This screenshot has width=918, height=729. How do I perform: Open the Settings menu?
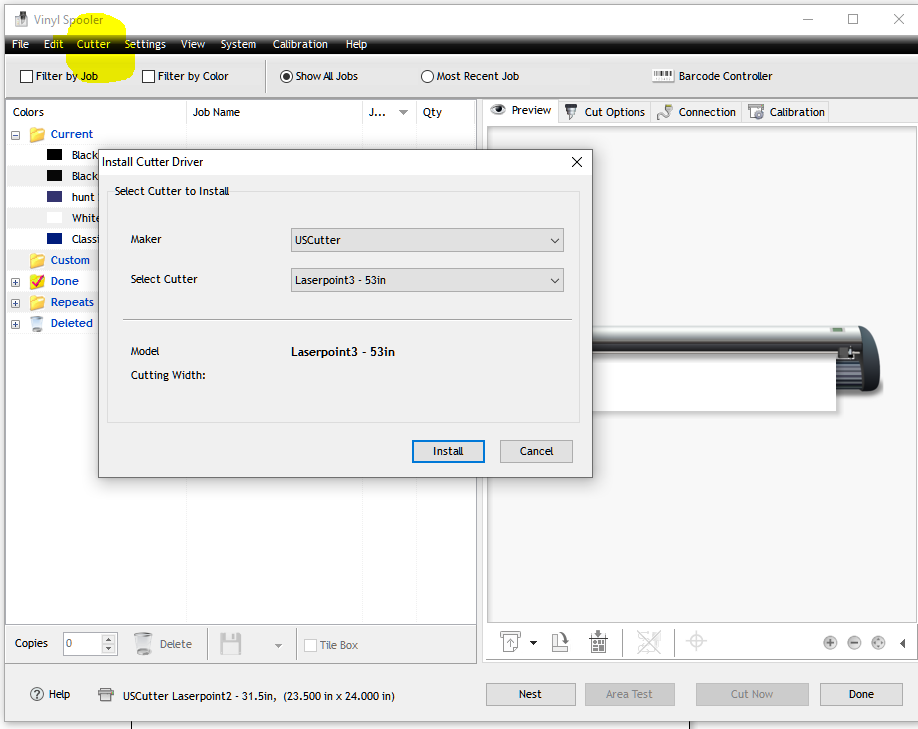[x=145, y=45]
